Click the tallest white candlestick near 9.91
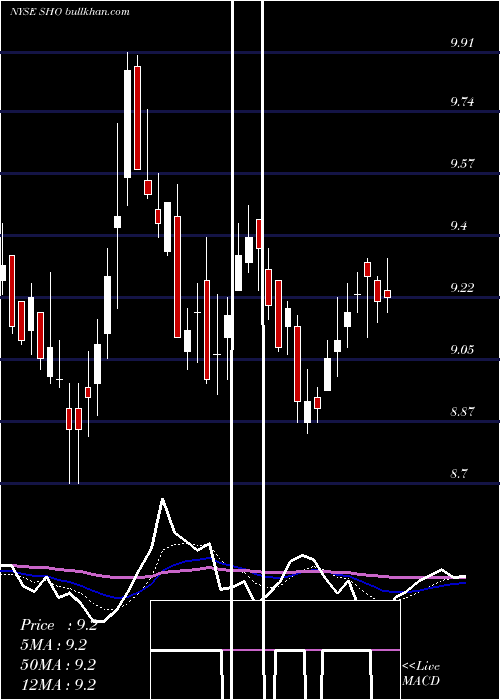This screenshot has width=500, height=700. click(128, 124)
